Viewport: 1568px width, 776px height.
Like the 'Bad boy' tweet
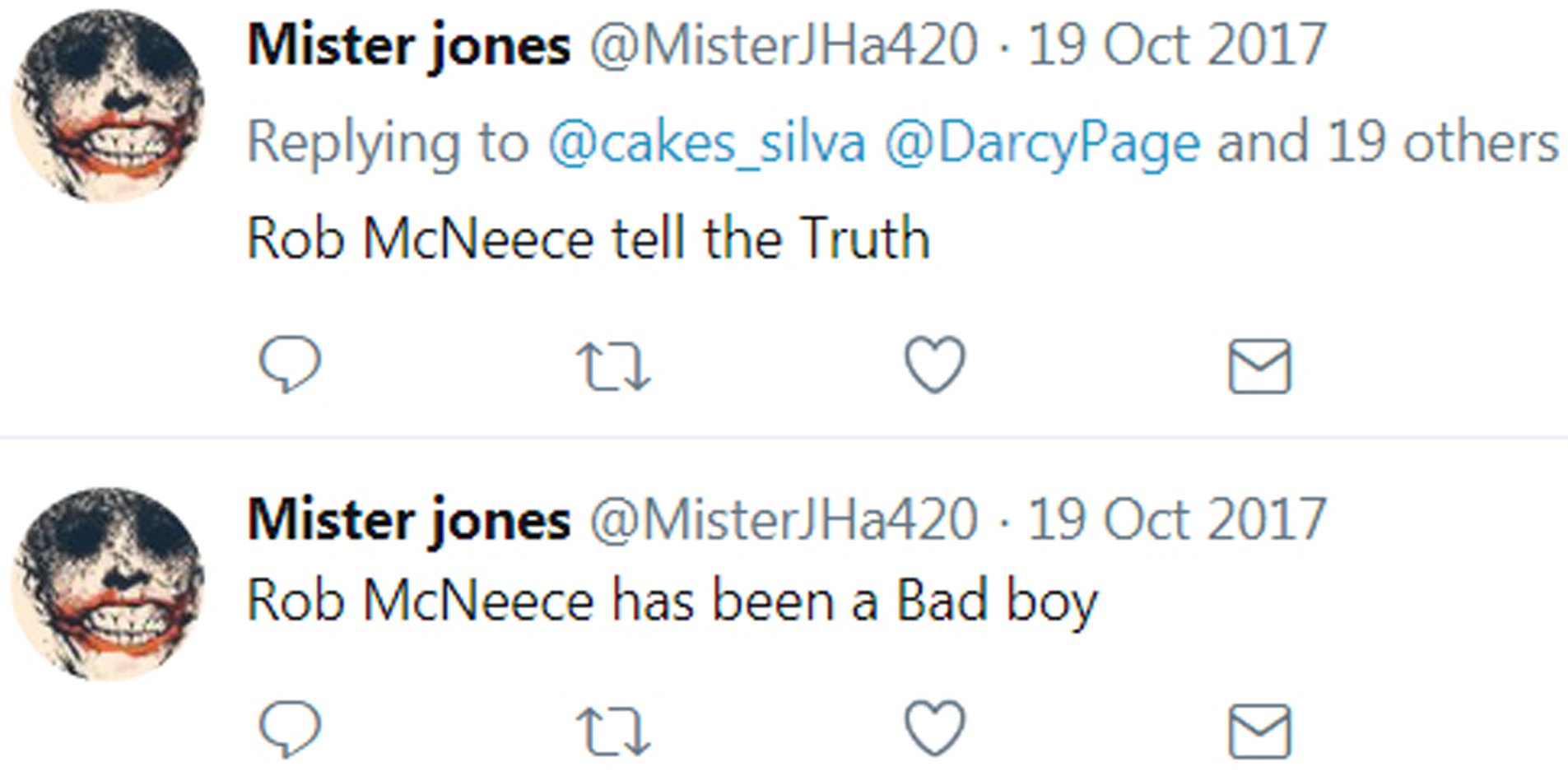(935, 729)
